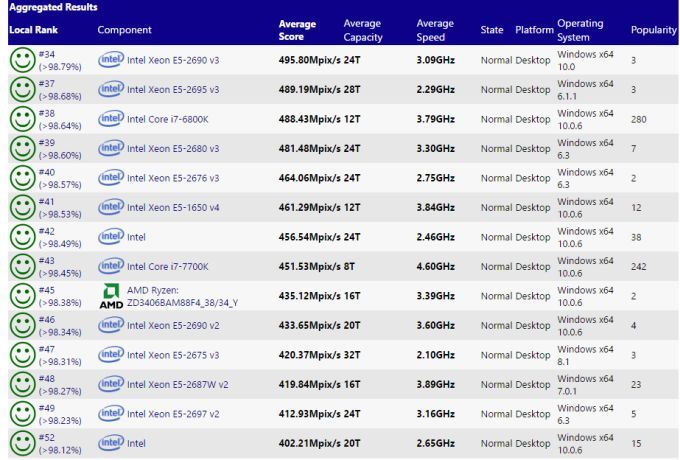This screenshot has height=460, width=680.
Task: Open the Intel Xeon E5-2675 v3 entry
Action: [173, 355]
